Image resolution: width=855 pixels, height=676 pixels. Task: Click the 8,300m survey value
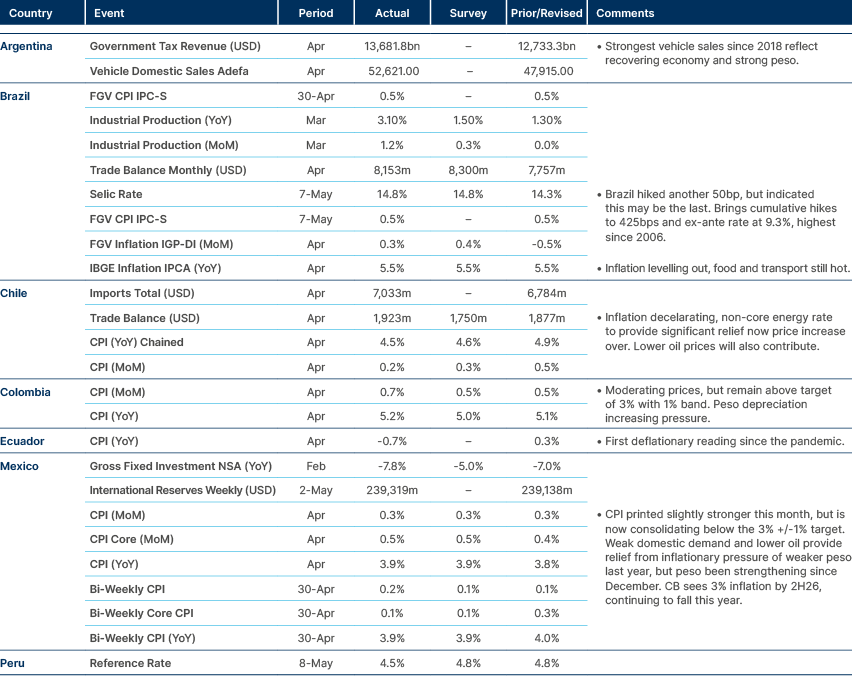(468, 171)
